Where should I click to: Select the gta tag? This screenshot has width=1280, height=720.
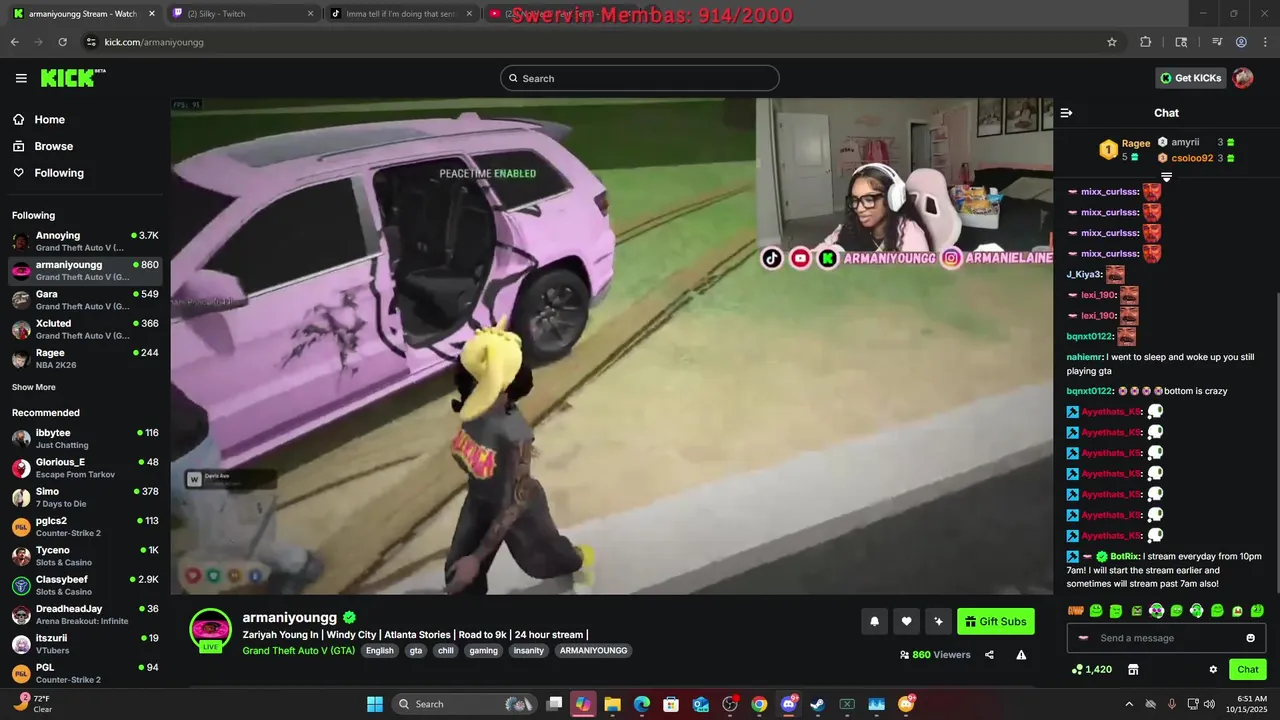[416, 651]
